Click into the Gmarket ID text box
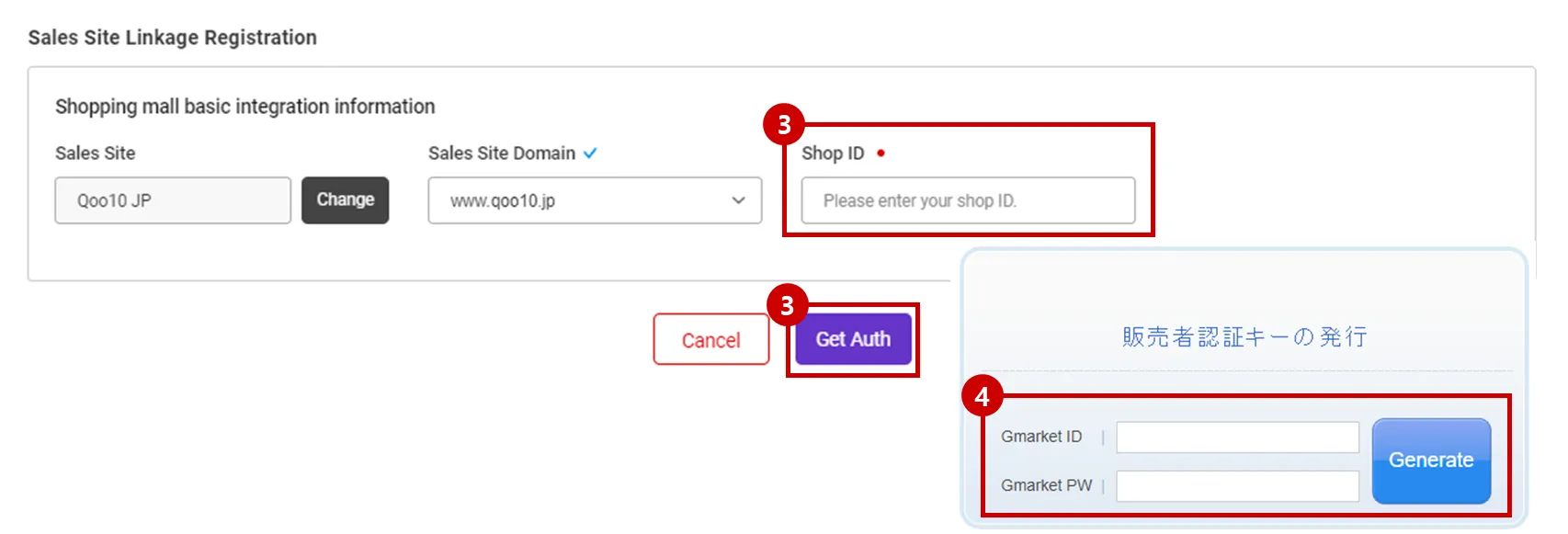 coord(1237,437)
